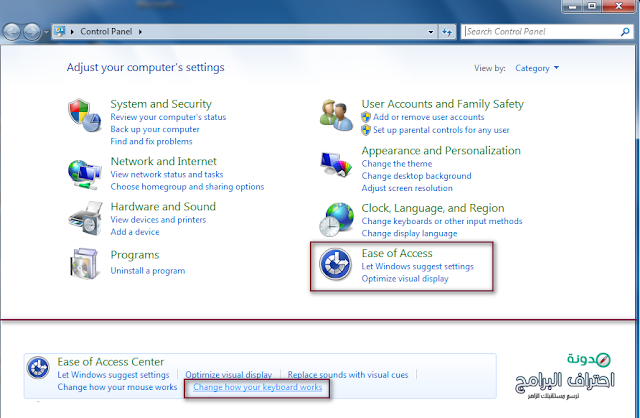The image size is (640, 418).
Task: Expand arrow before Control Panel breadcrumb
Action: coord(72,32)
